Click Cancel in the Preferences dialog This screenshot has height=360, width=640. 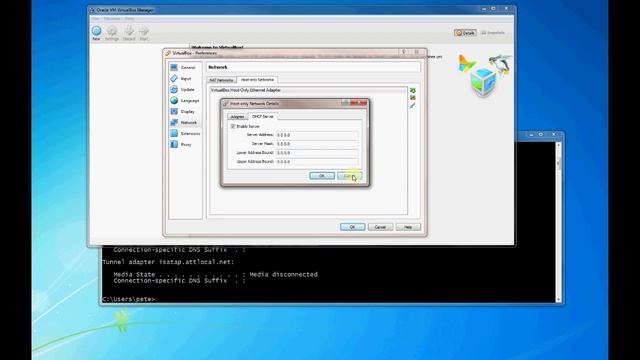(380, 227)
